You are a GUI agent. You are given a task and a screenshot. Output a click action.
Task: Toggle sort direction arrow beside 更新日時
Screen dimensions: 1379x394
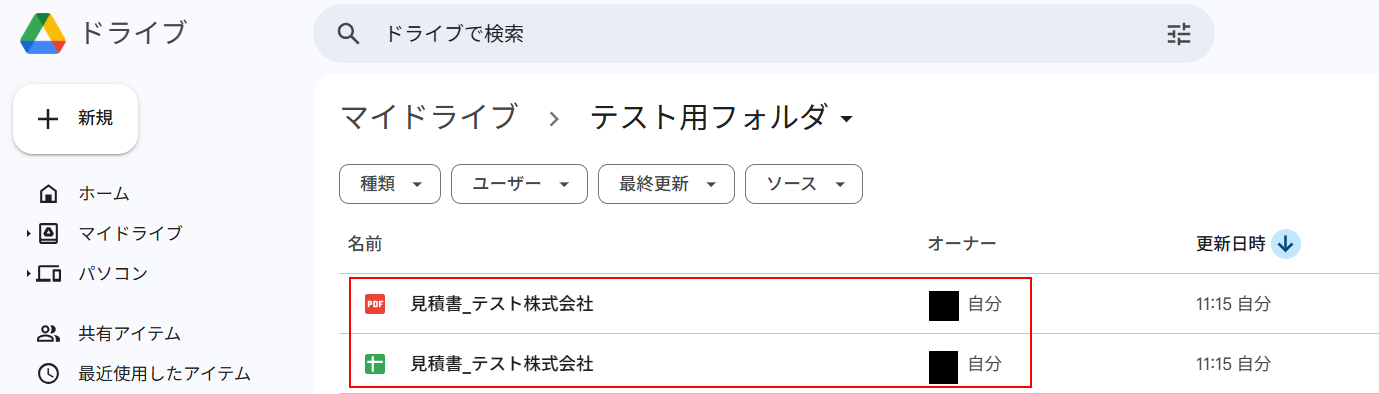pos(1286,243)
